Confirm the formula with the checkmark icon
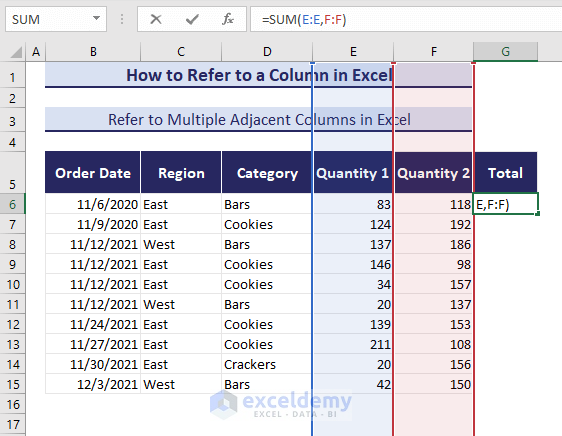Screen dimensions: 562x436 (x=192, y=19)
